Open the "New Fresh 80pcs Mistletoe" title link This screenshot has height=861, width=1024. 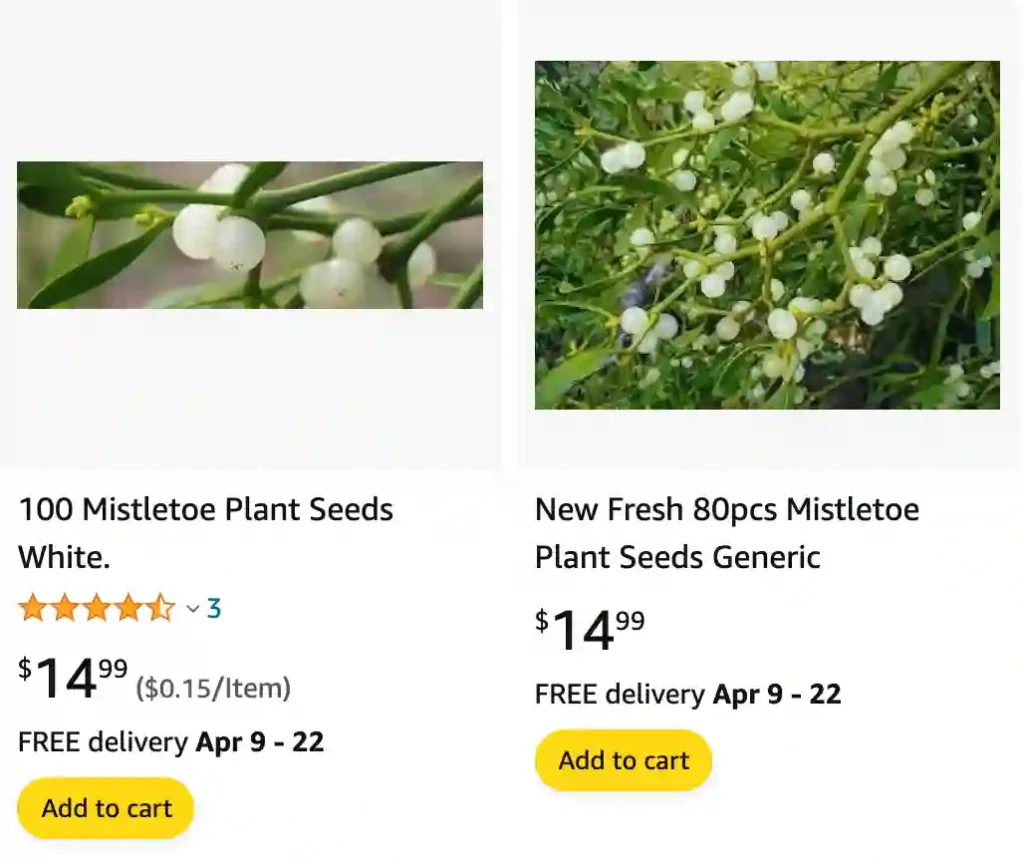(x=727, y=510)
